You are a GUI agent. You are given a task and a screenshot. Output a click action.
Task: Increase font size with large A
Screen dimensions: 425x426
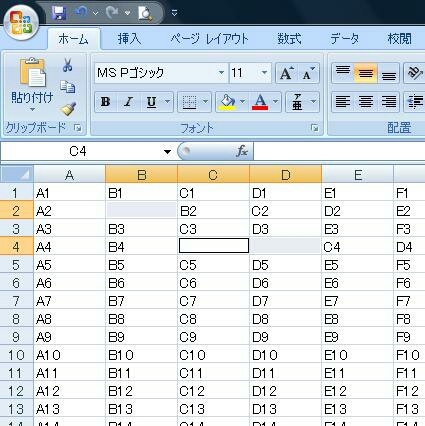click(x=286, y=73)
